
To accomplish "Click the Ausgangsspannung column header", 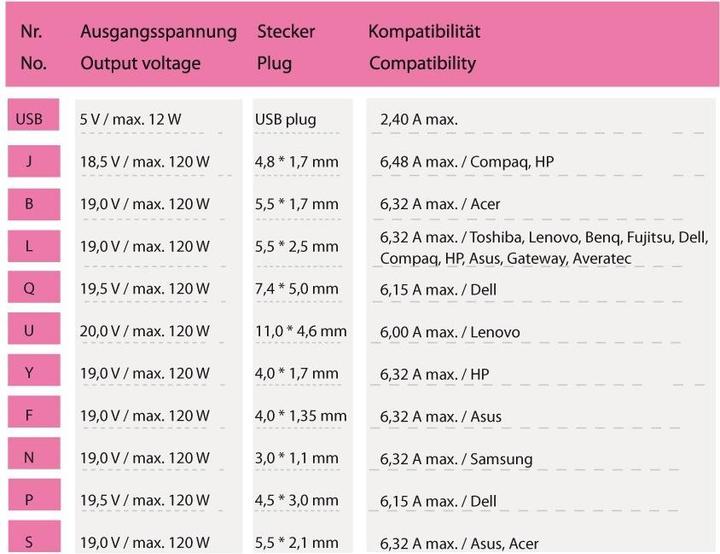I will pos(158,32).
